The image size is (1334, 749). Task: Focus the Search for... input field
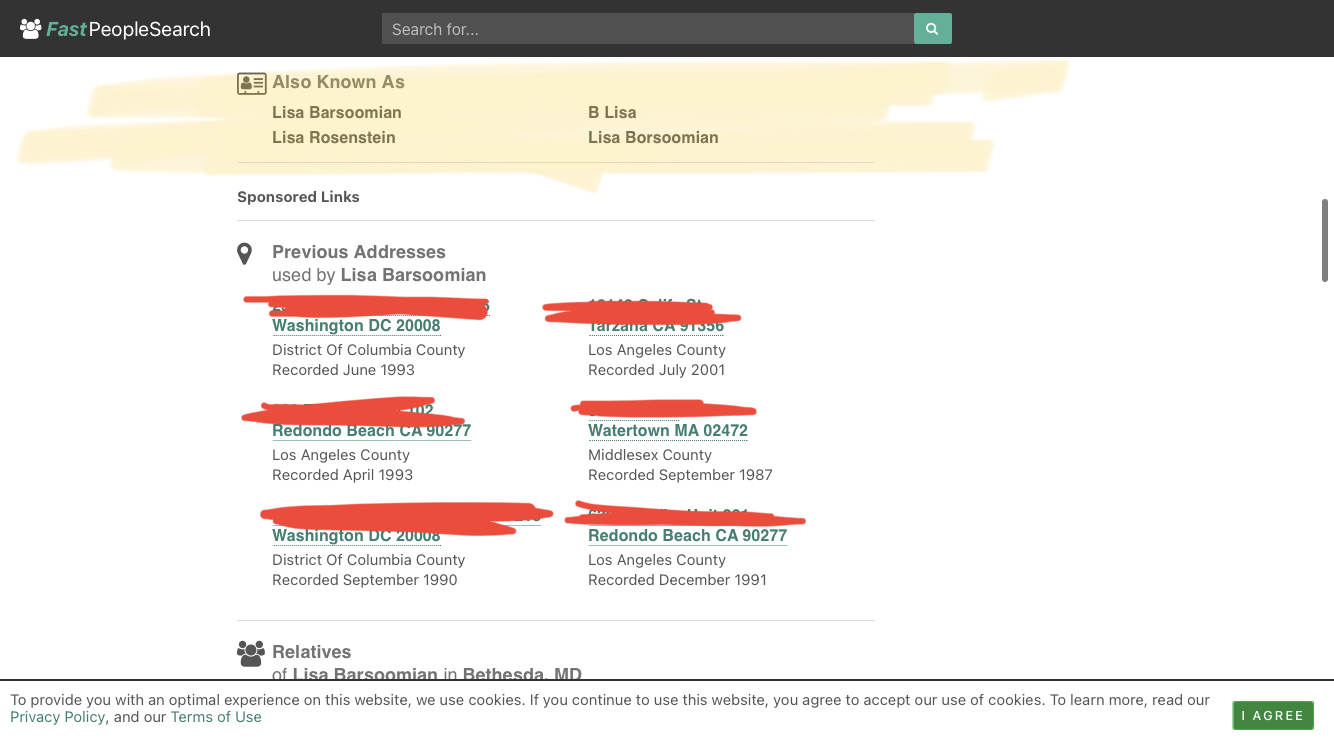pyautogui.click(x=648, y=29)
